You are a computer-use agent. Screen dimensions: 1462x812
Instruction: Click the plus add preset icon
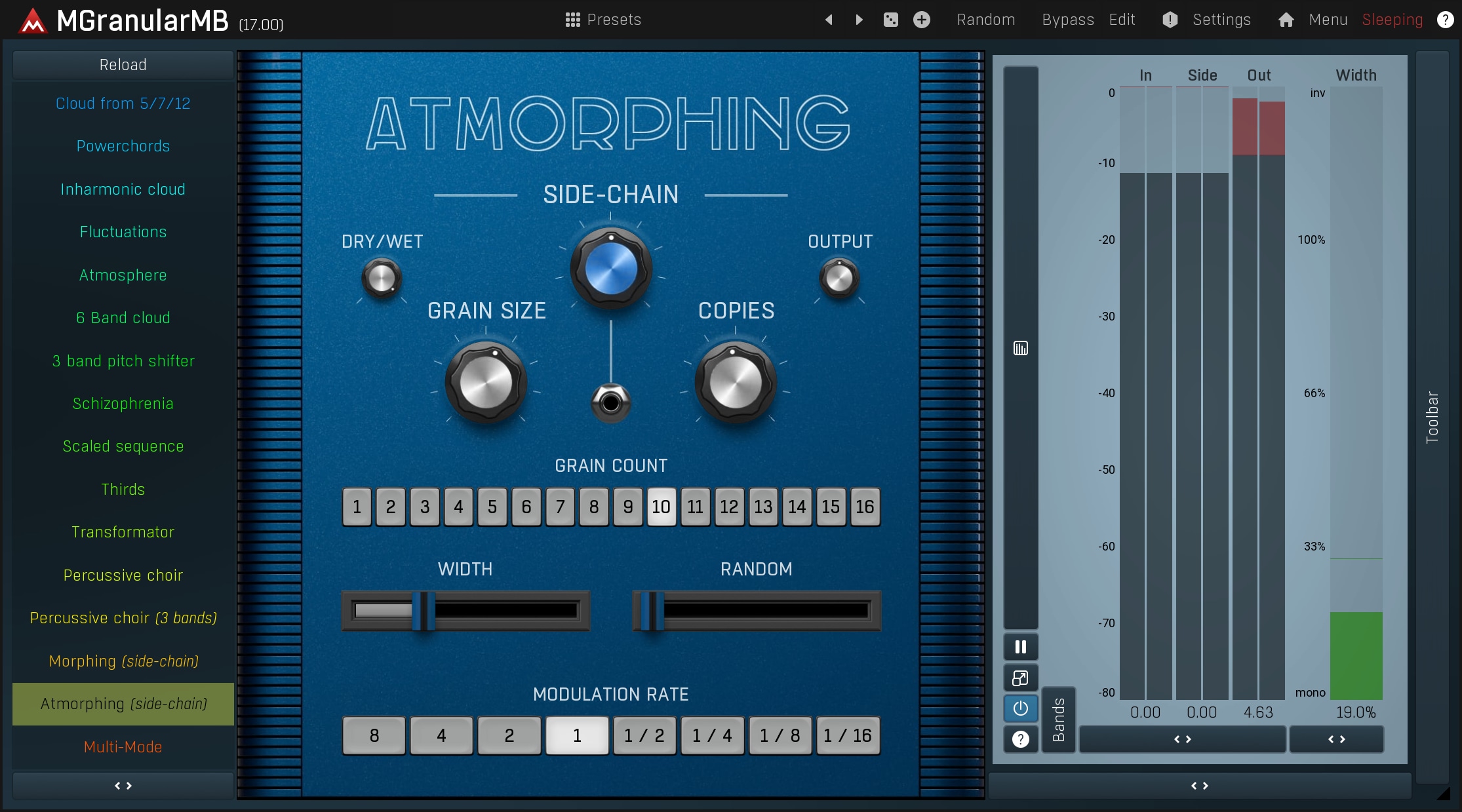(922, 20)
